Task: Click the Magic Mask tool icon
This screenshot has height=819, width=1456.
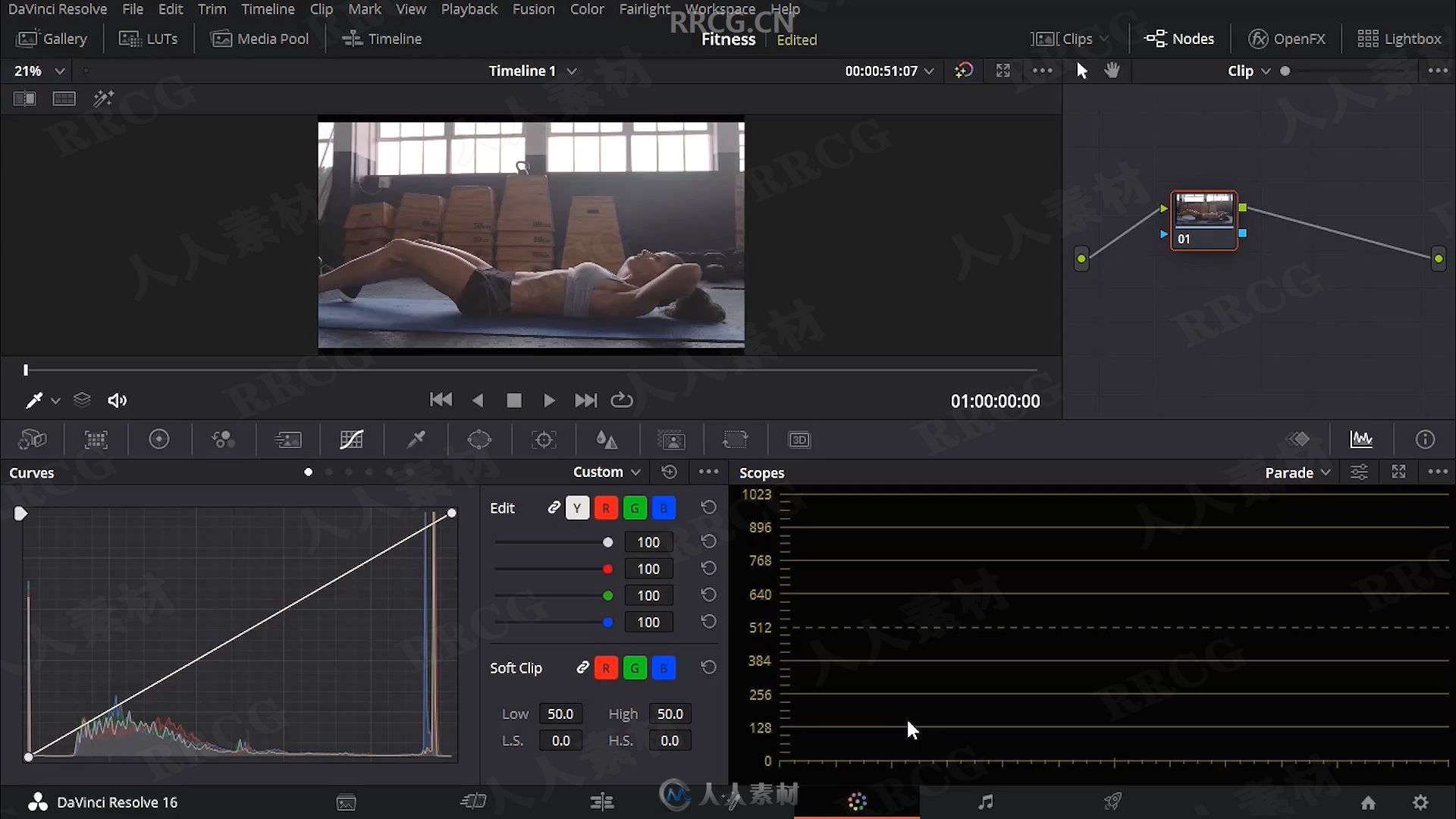Action: coord(671,439)
